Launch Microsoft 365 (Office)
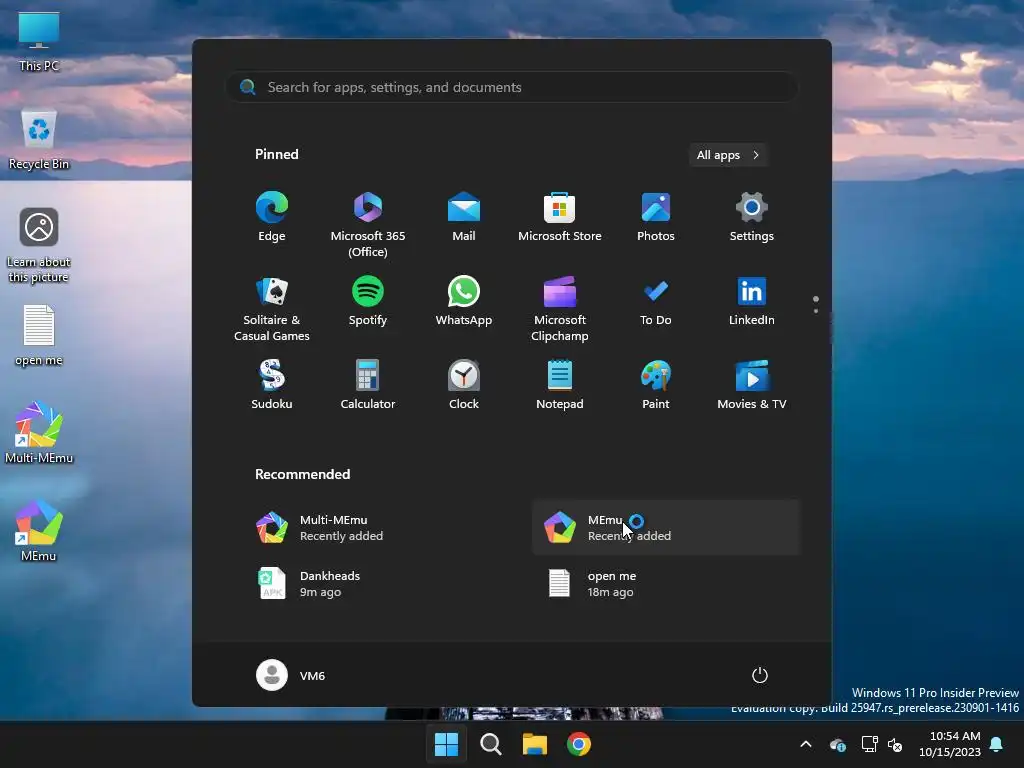This screenshot has height=768, width=1024. tap(368, 224)
